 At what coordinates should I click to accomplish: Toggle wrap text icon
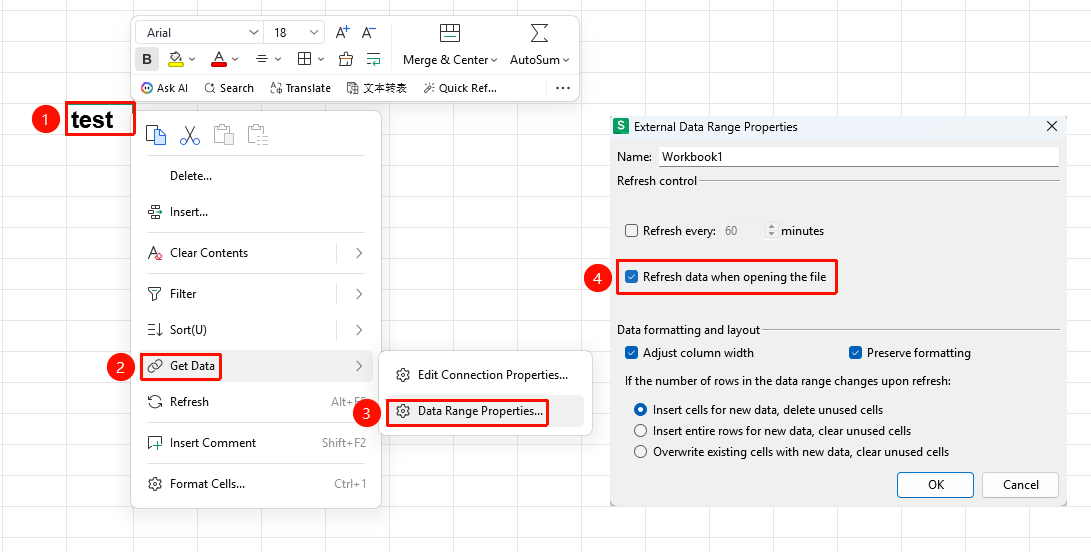coord(374,59)
